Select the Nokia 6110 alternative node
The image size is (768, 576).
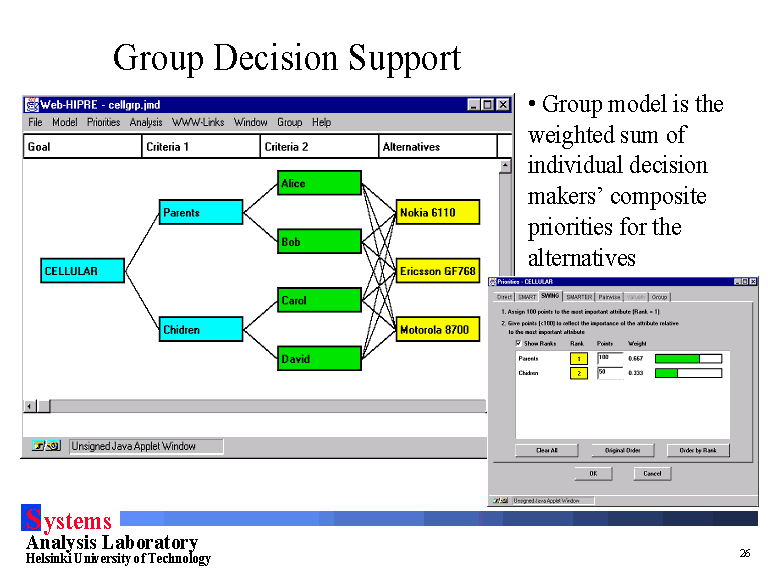tap(437, 212)
